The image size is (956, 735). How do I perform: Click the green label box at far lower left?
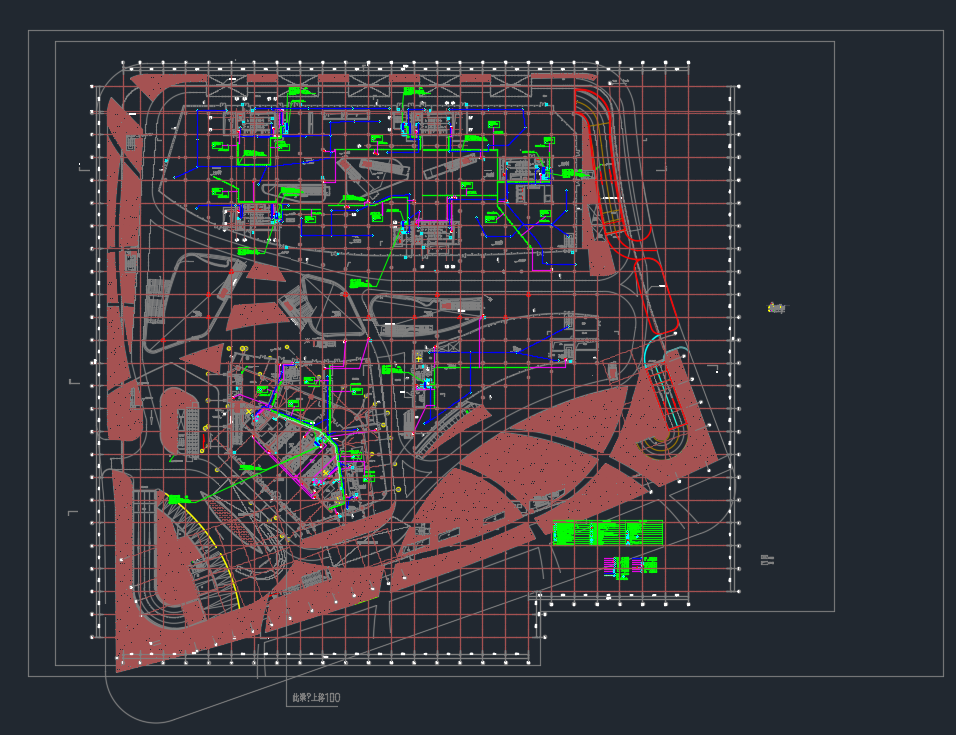coord(180,499)
